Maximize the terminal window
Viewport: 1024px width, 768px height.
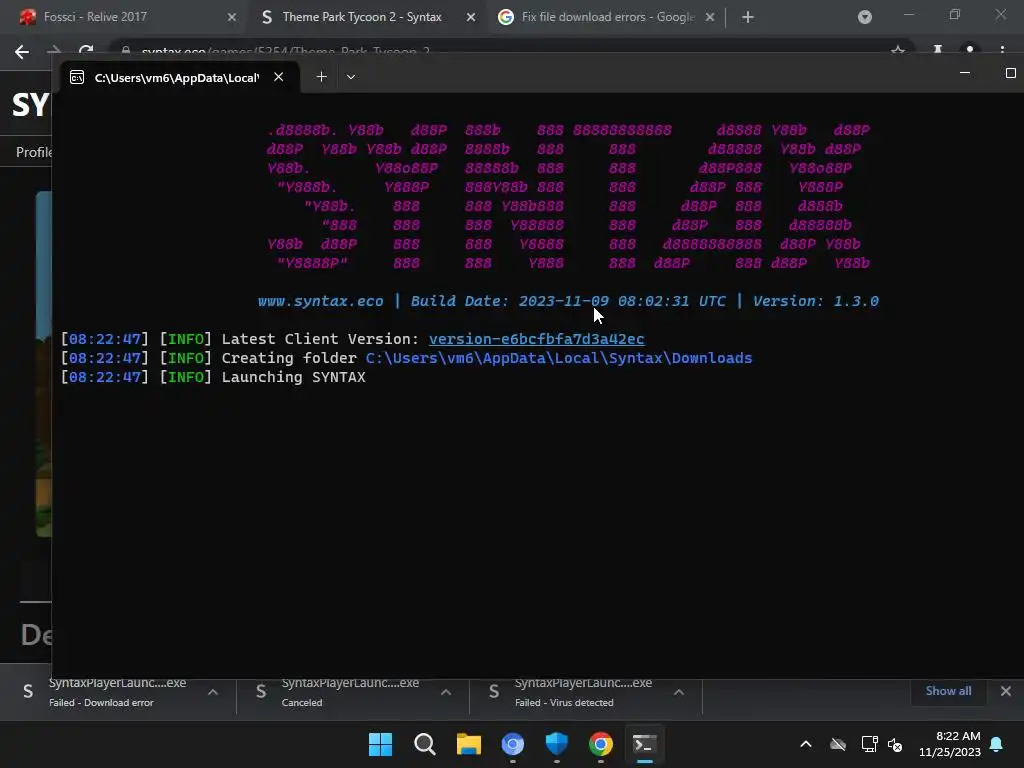point(1010,73)
